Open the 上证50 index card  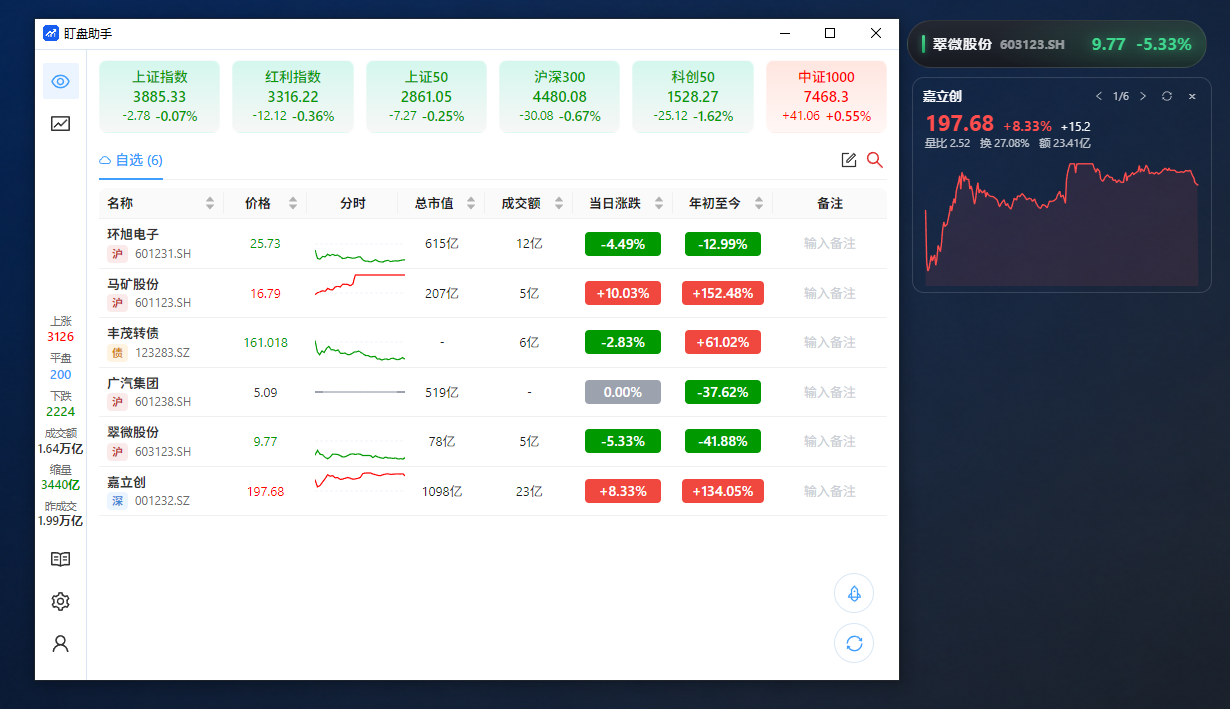pyautogui.click(x=426, y=97)
